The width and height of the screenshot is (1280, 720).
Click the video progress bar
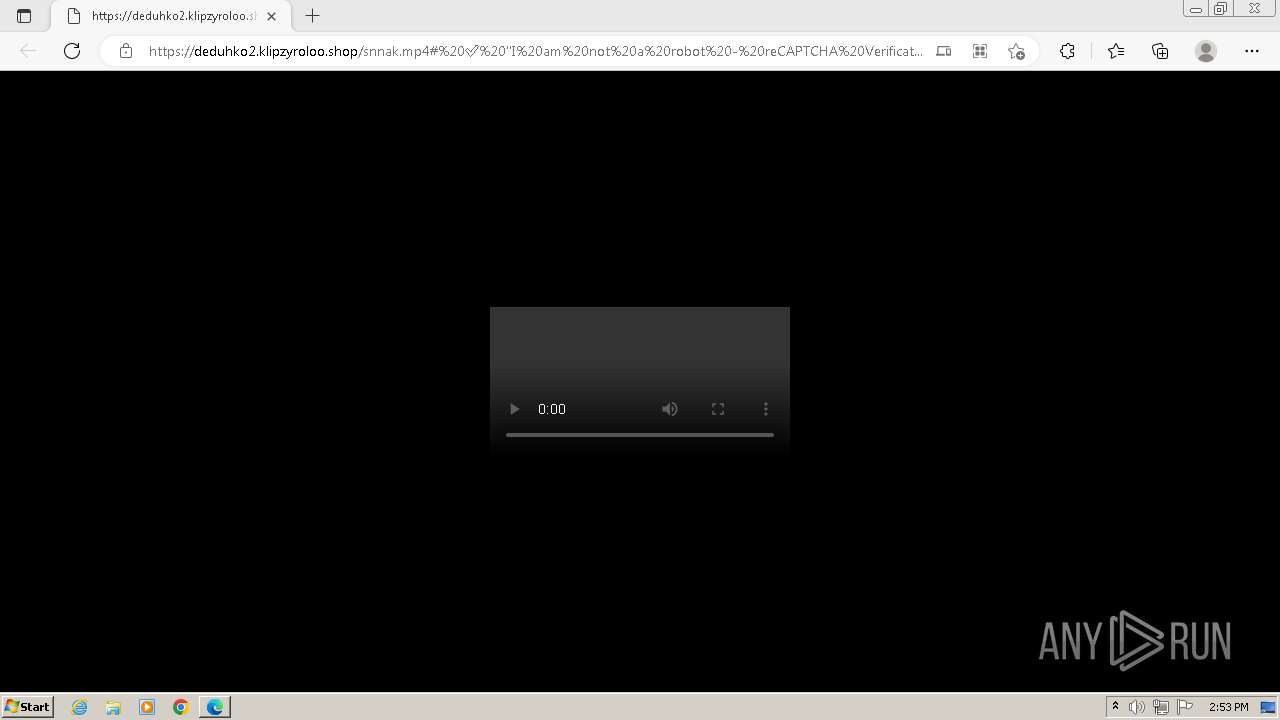click(x=640, y=435)
